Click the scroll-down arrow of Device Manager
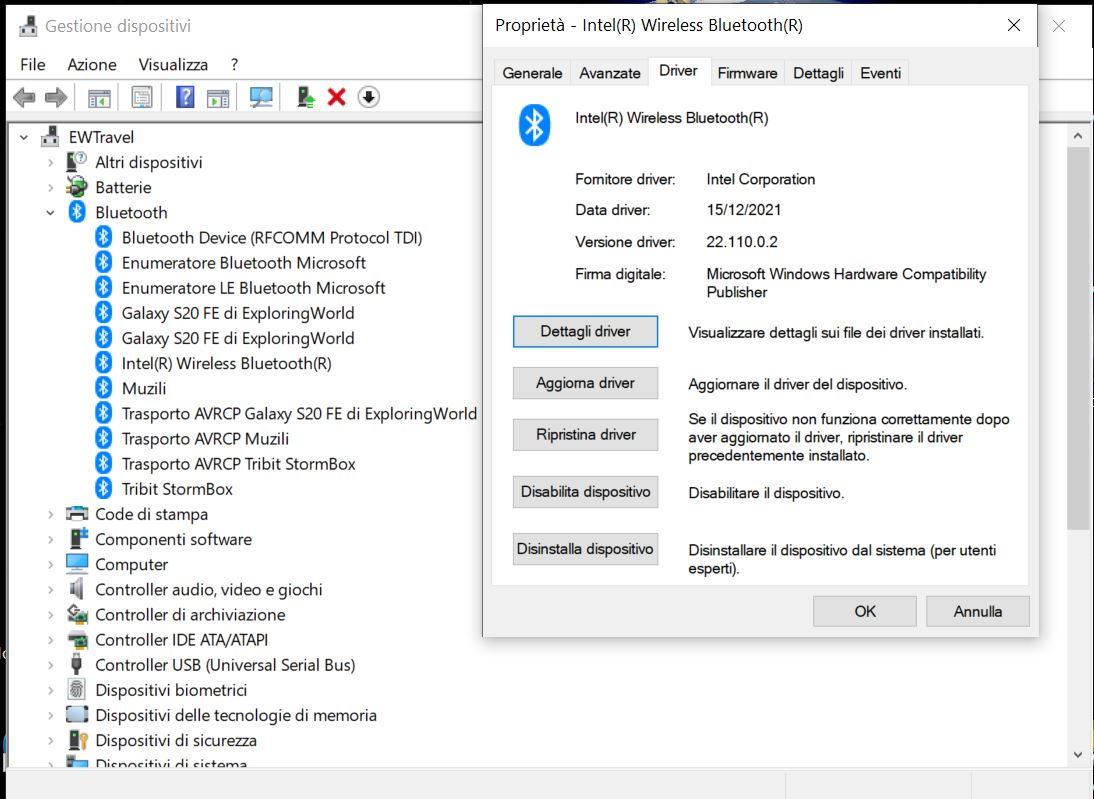1094x799 pixels. [1078, 754]
